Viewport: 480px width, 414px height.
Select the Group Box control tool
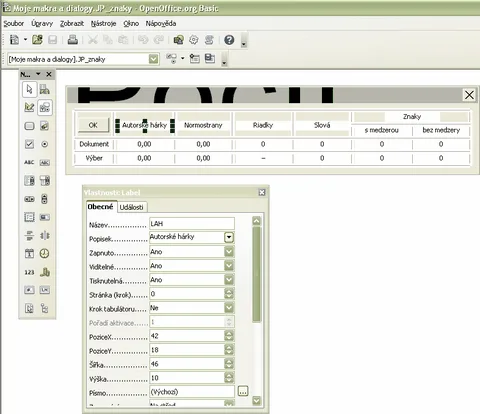[x=29, y=217]
